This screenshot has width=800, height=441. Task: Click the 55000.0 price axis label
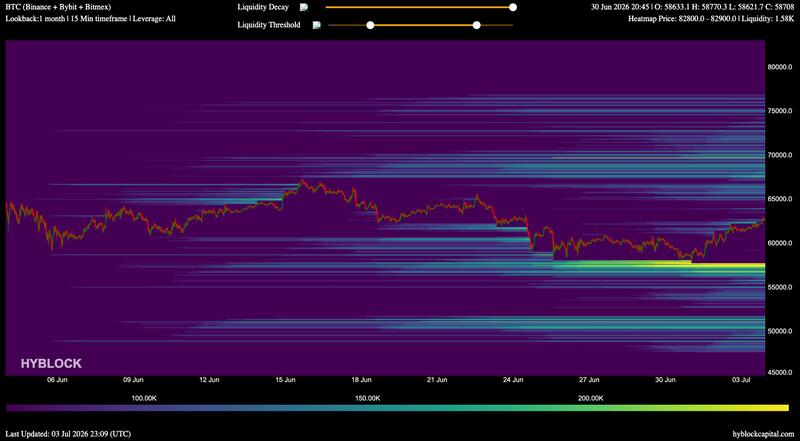pyautogui.click(x=780, y=287)
